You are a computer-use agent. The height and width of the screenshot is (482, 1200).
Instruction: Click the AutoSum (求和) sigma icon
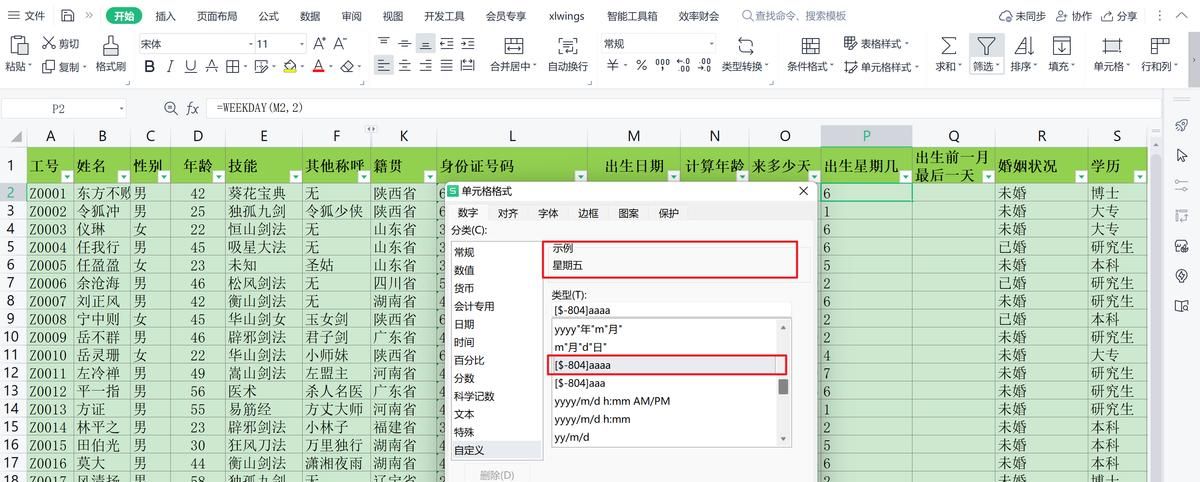[x=948, y=46]
